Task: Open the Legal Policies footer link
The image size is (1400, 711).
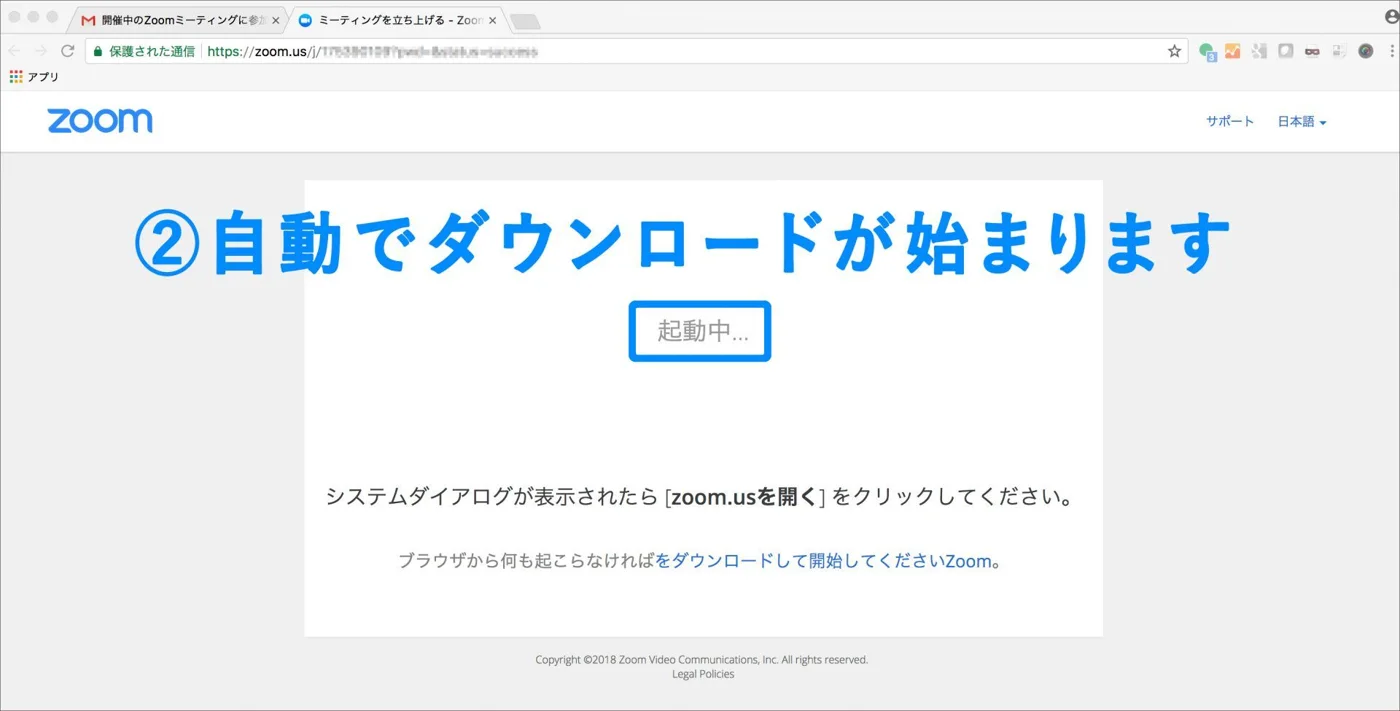Action: [703, 674]
